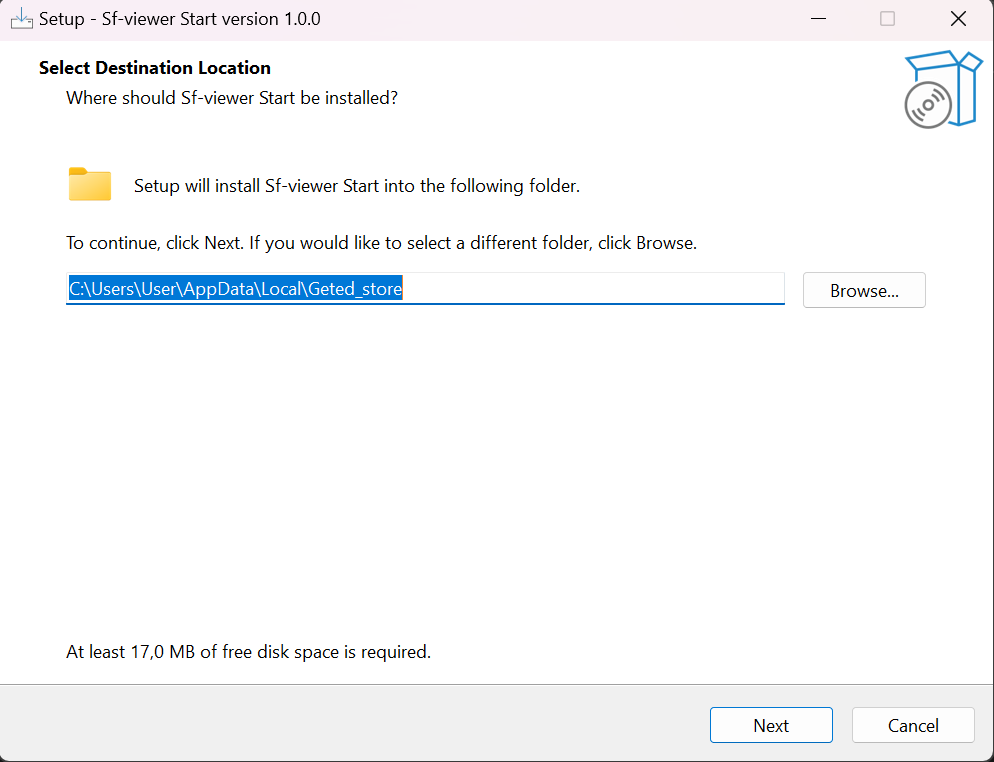Cancel the Sf-viewer Start installation
Screen dimensions: 994x762
(912, 725)
